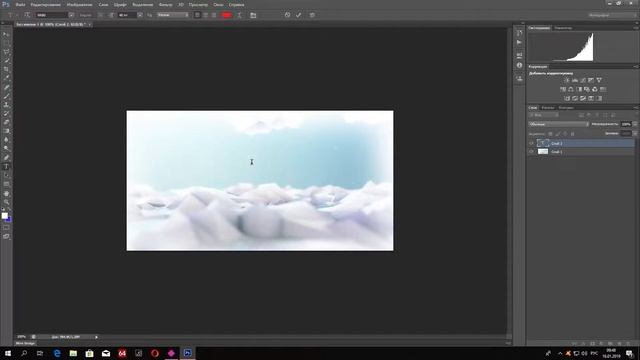Toggle left text alignment
Image resolution: width=640 pixels, height=360 pixels.
(x=197, y=15)
